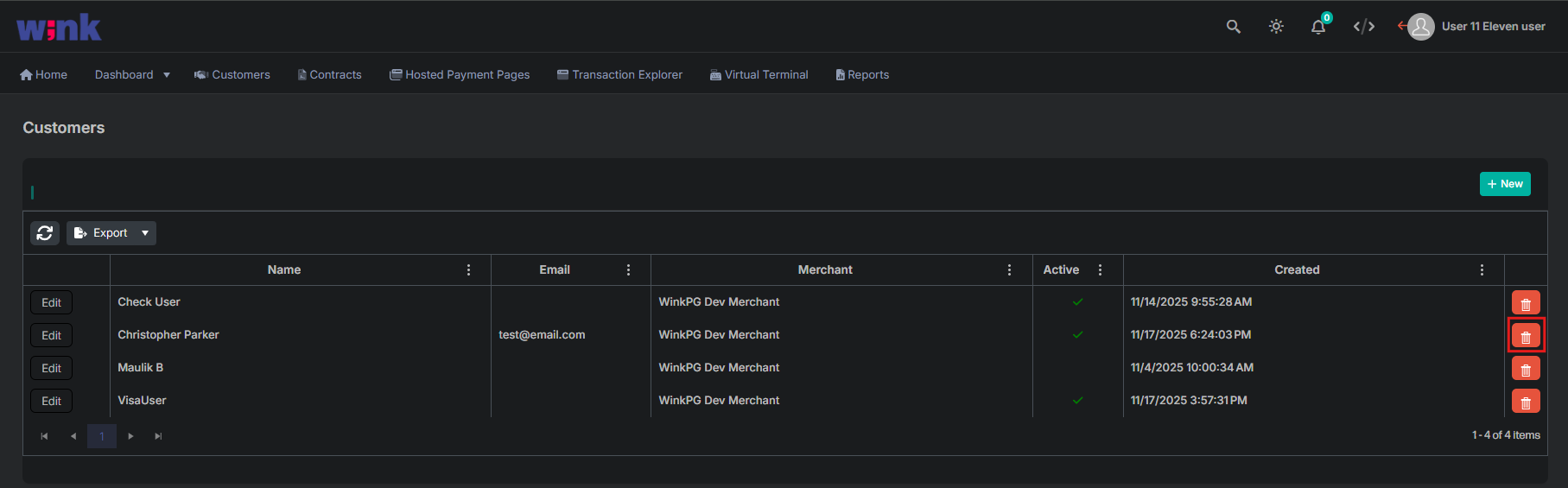Viewport: 1568px width, 488px height.
Task: Open Merchant column options menu
Action: pos(1010,270)
